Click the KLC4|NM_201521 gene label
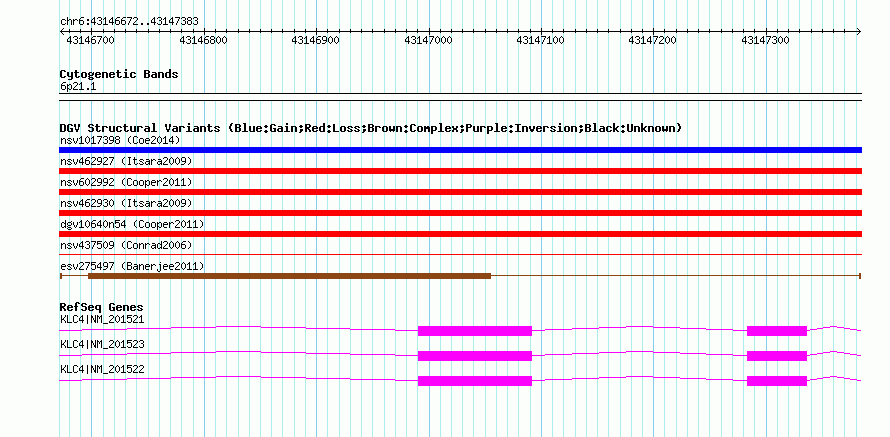890x437 pixels. [x=102, y=320]
